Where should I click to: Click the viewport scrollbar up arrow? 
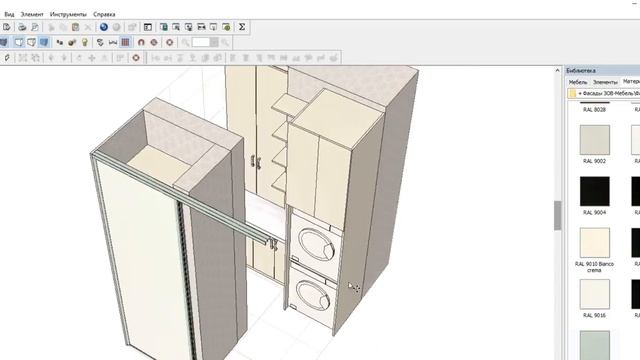point(558,71)
